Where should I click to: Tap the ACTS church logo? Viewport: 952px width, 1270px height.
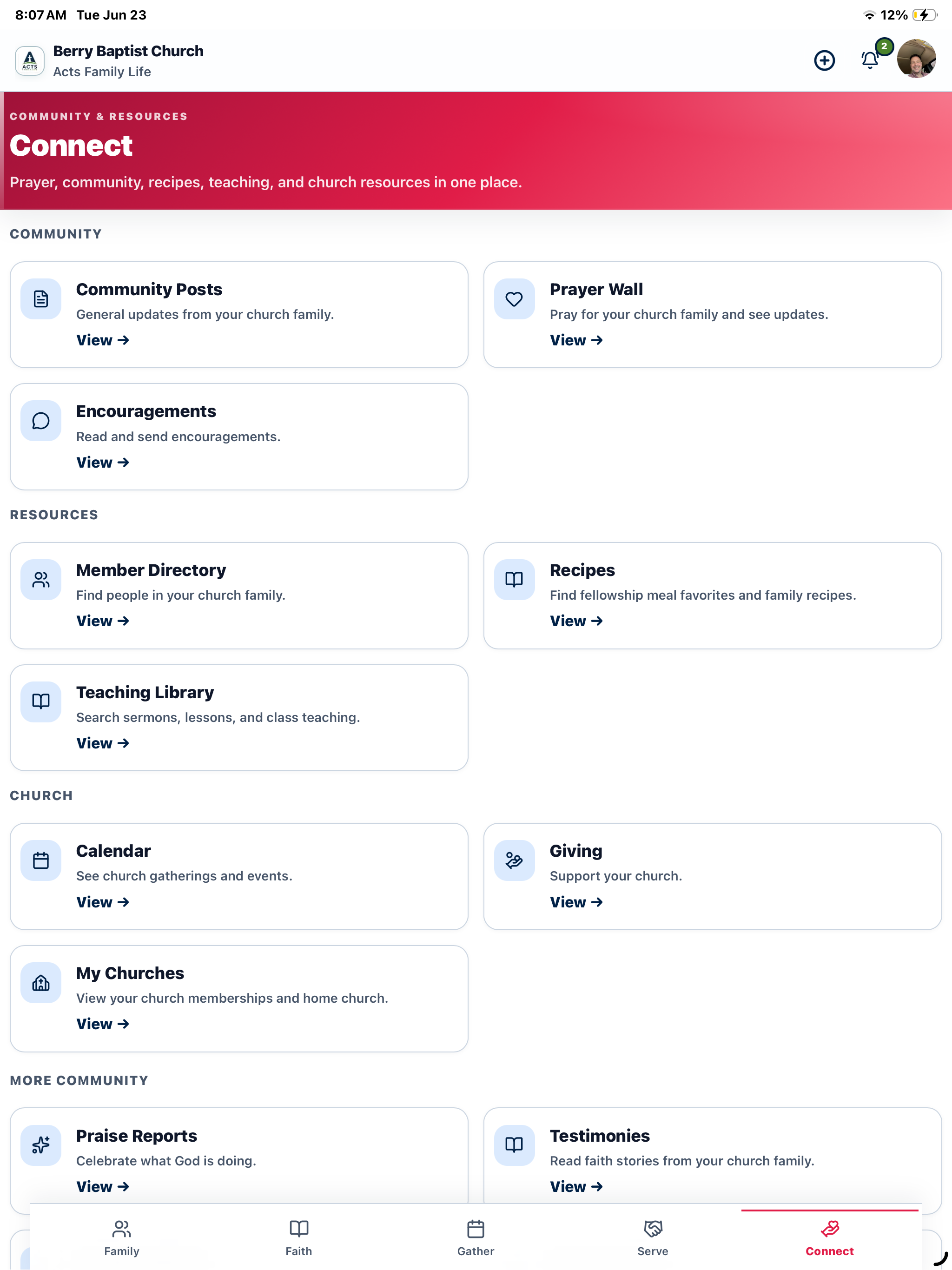click(x=30, y=61)
